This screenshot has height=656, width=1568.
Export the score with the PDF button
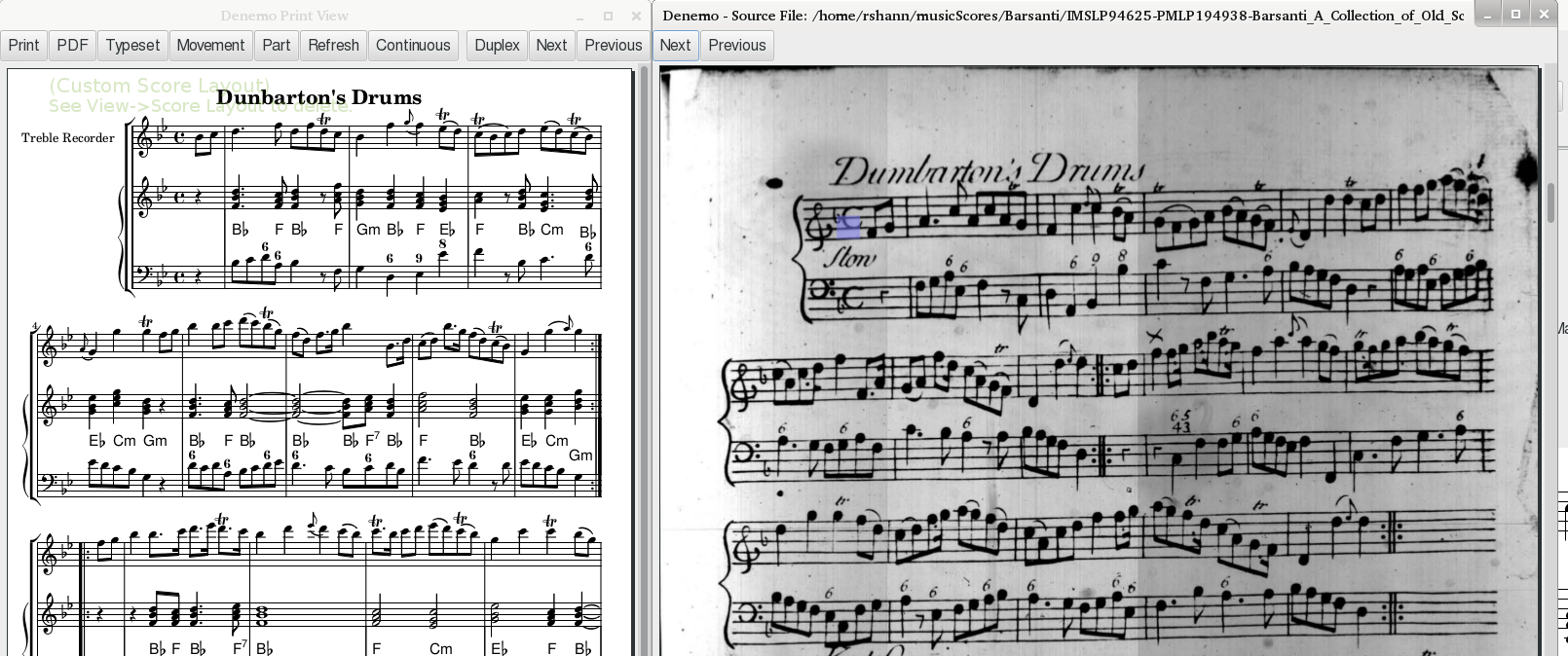(72, 46)
